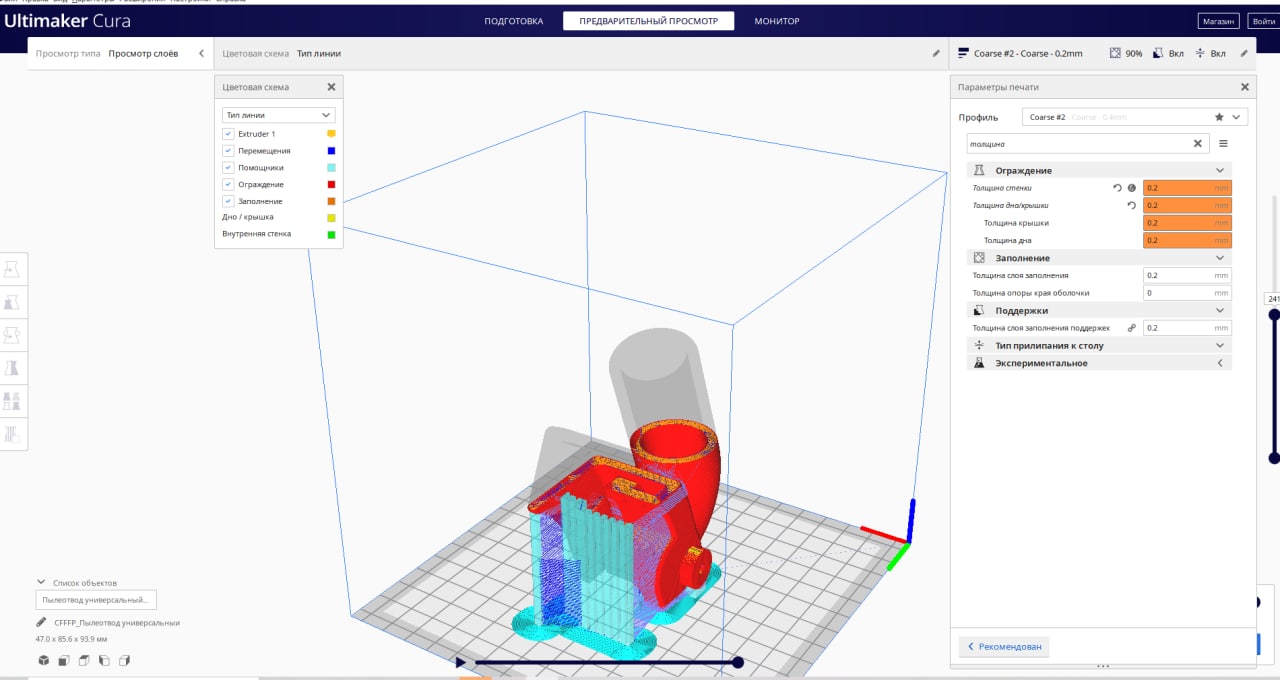The height and width of the screenshot is (680, 1280).
Task: Switch to right side view cube icon
Action: click(125, 660)
